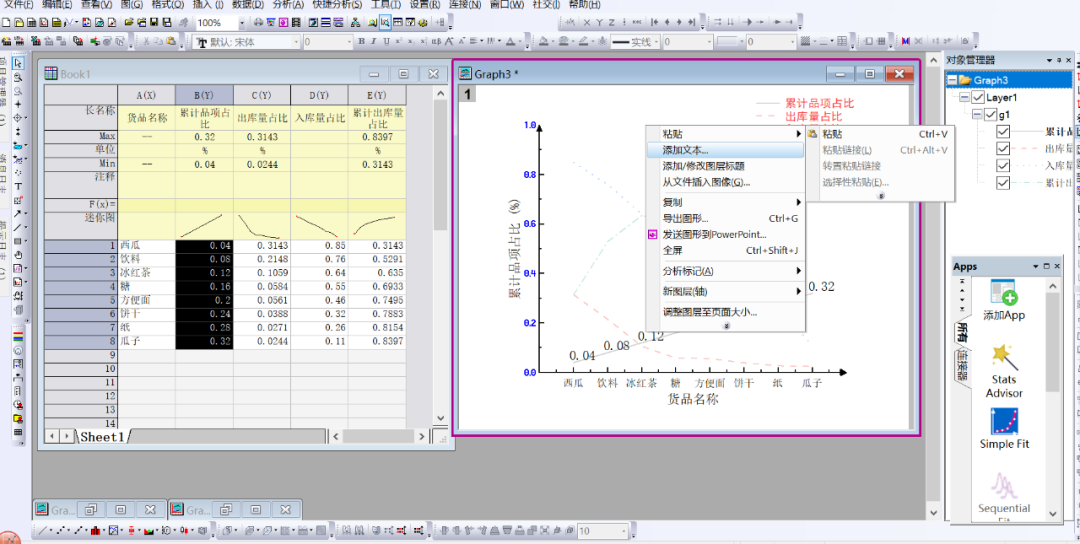The height and width of the screenshot is (544, 1080).
Task: Toggle visibility of 累计出库量占比 plot in Object Manager
Action: (x=1003, y=182)
